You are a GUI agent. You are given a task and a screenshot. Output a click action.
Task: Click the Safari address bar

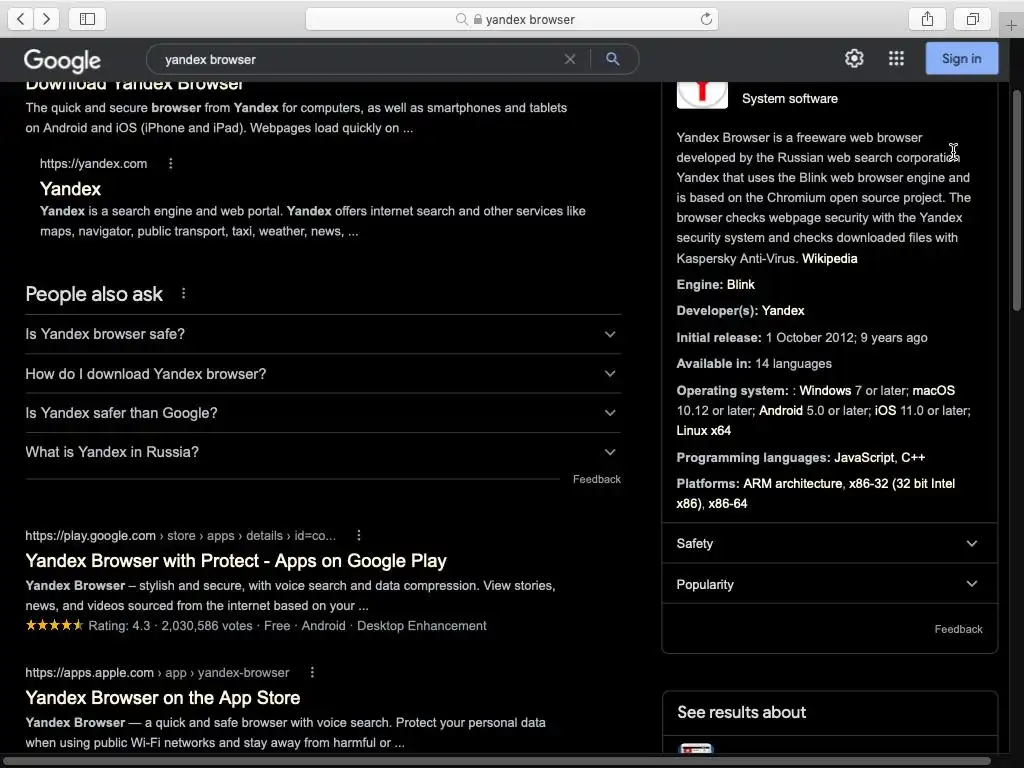coord(512,20)
